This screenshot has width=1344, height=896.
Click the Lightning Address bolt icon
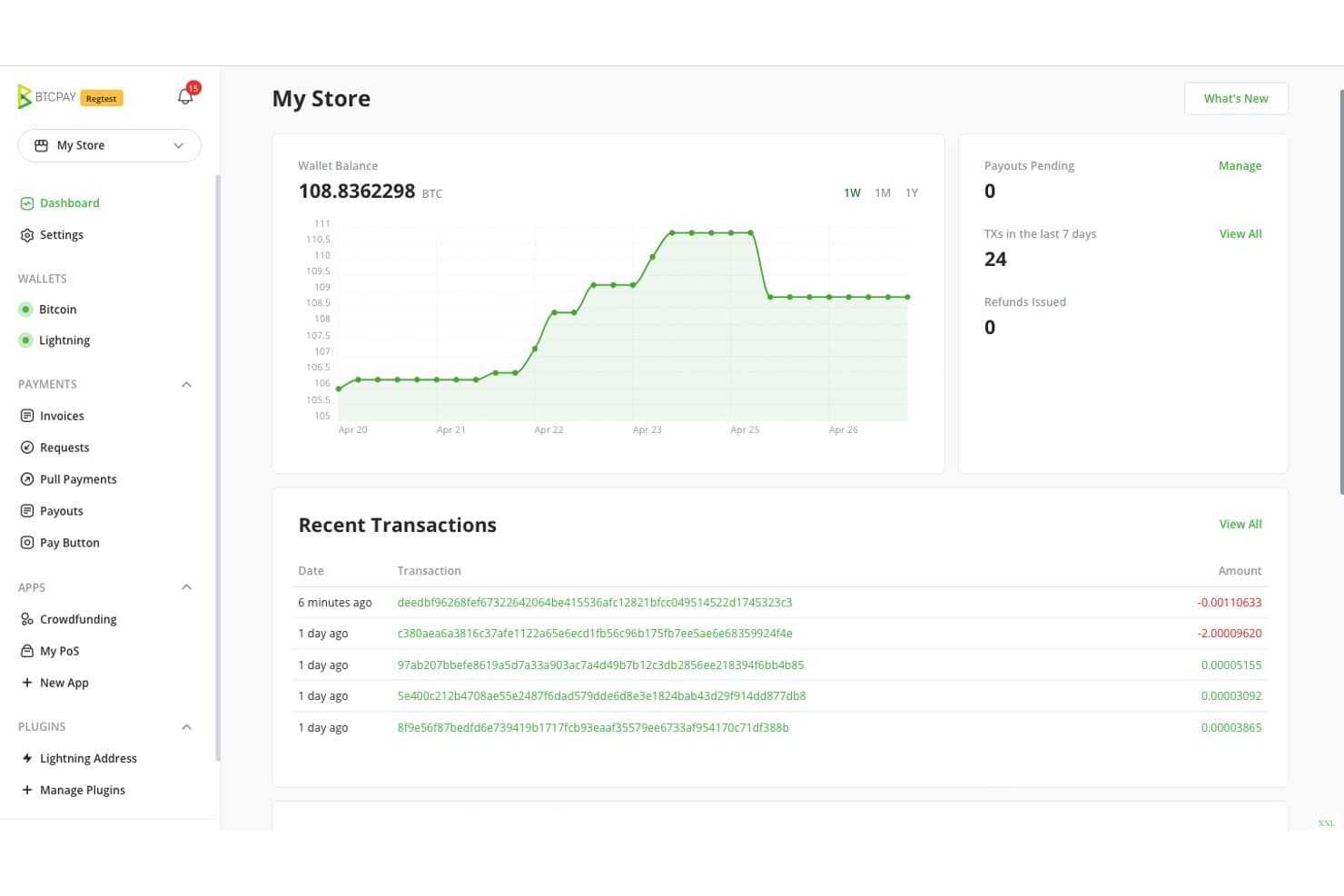click(27, 758)
